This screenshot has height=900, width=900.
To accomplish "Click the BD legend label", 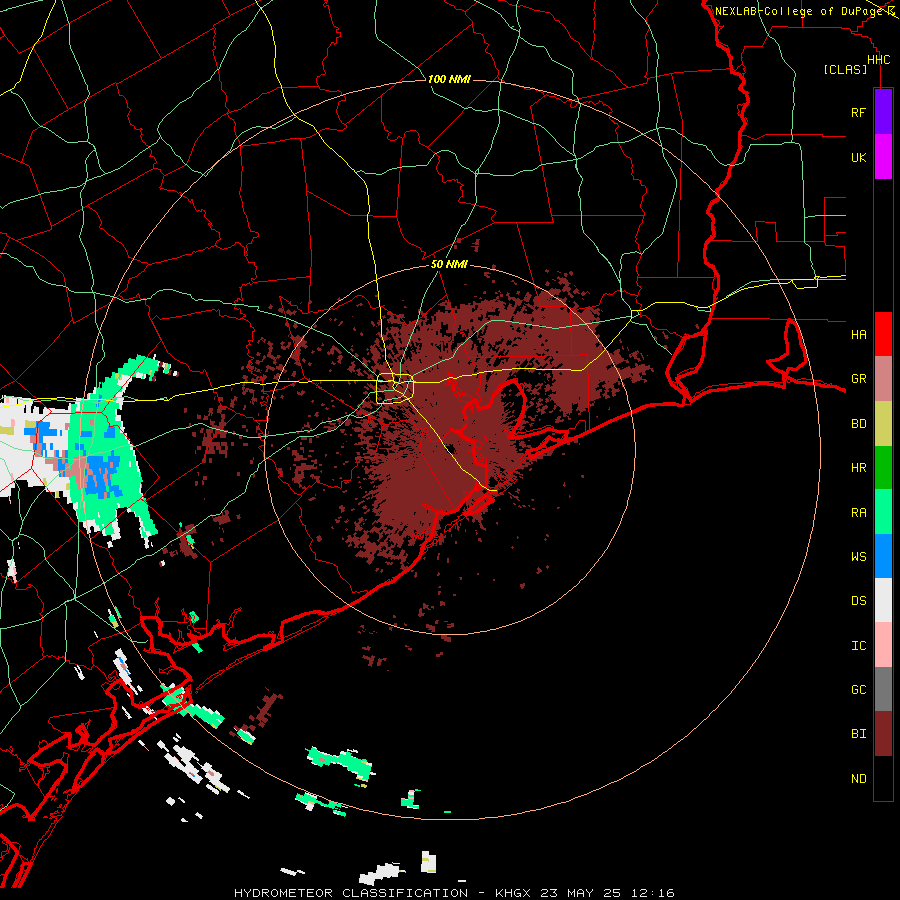I will (x=858, y=424).
